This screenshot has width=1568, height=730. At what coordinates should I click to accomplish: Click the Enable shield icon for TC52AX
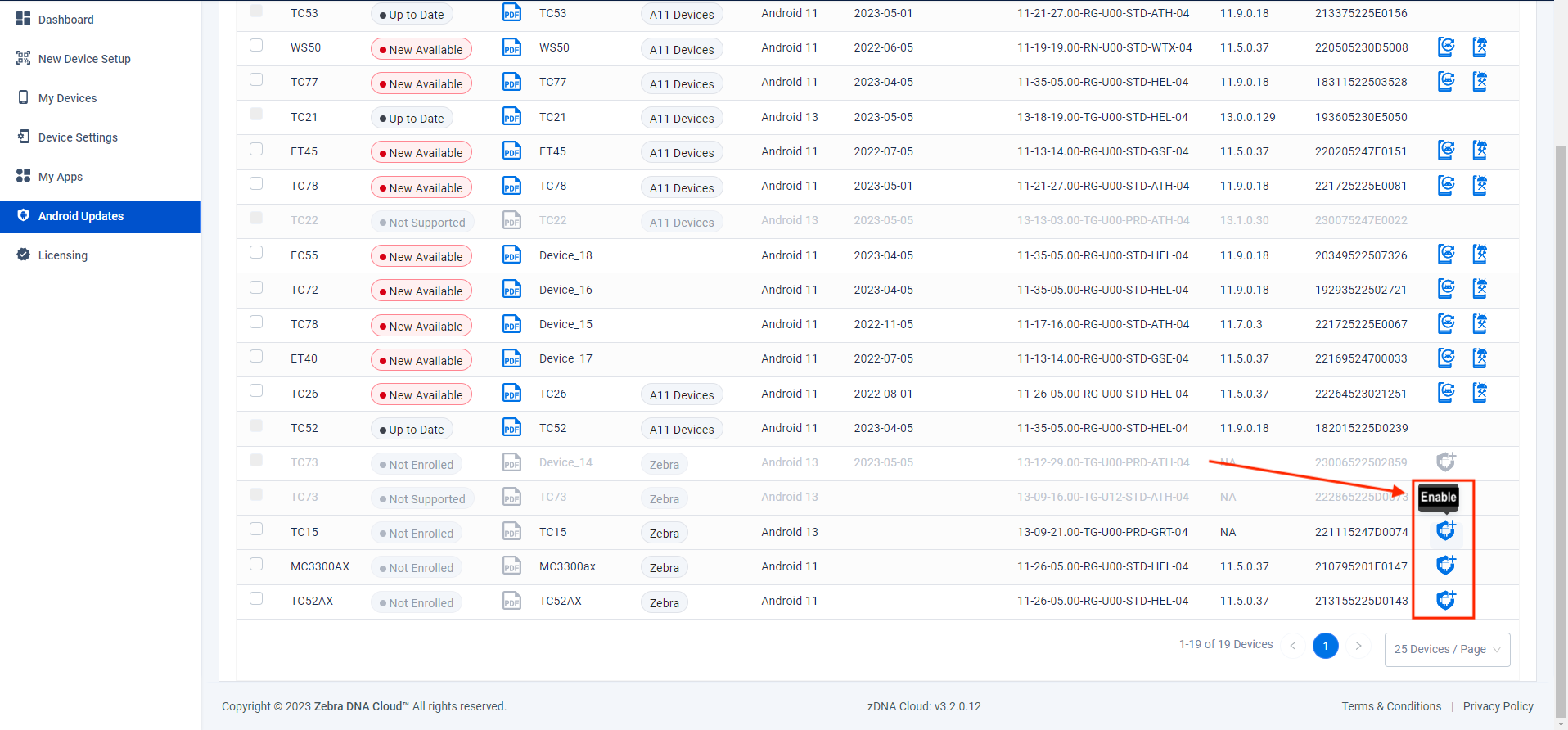coord(1446,601)
